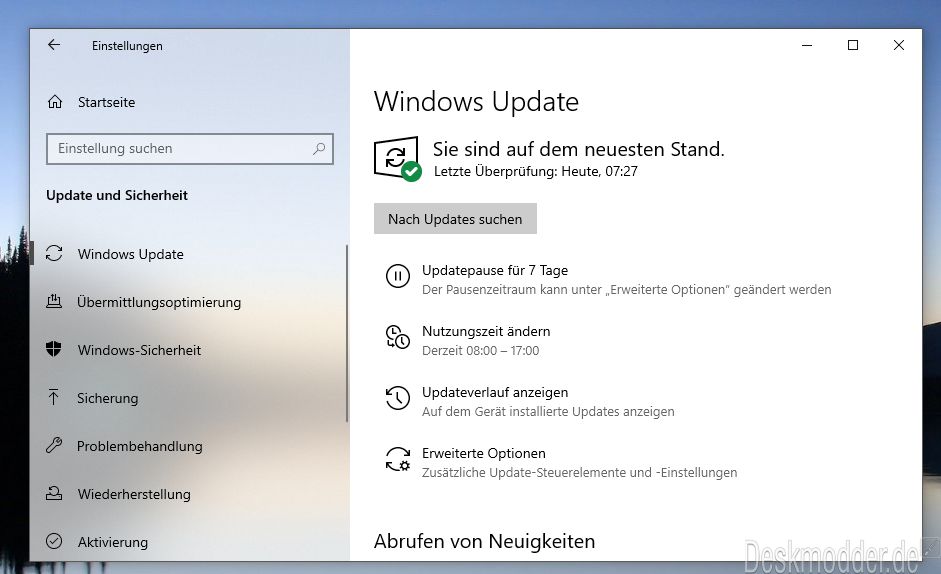Click the Aktivierung checkmark circle icon
The height and width of the screenshot is (574, 941).
(x=54, y=541)
